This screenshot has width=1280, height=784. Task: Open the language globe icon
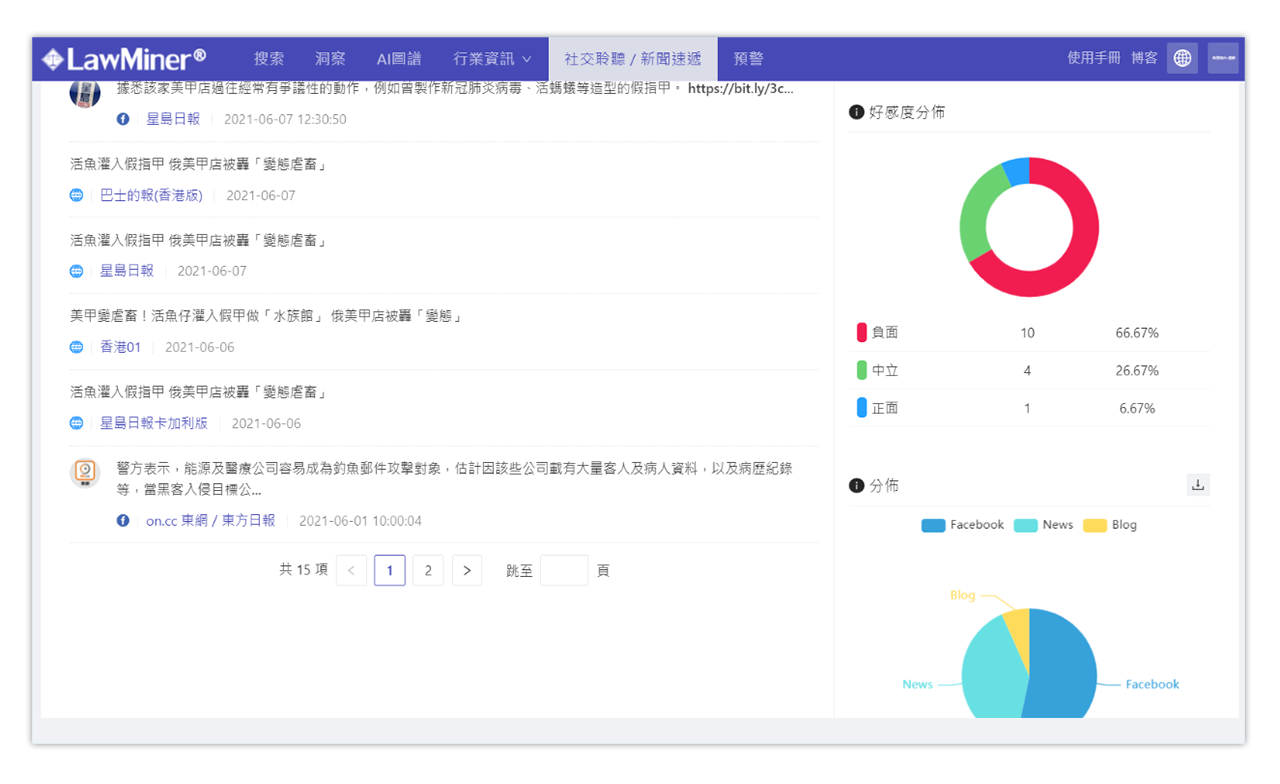coord(1183,58)
